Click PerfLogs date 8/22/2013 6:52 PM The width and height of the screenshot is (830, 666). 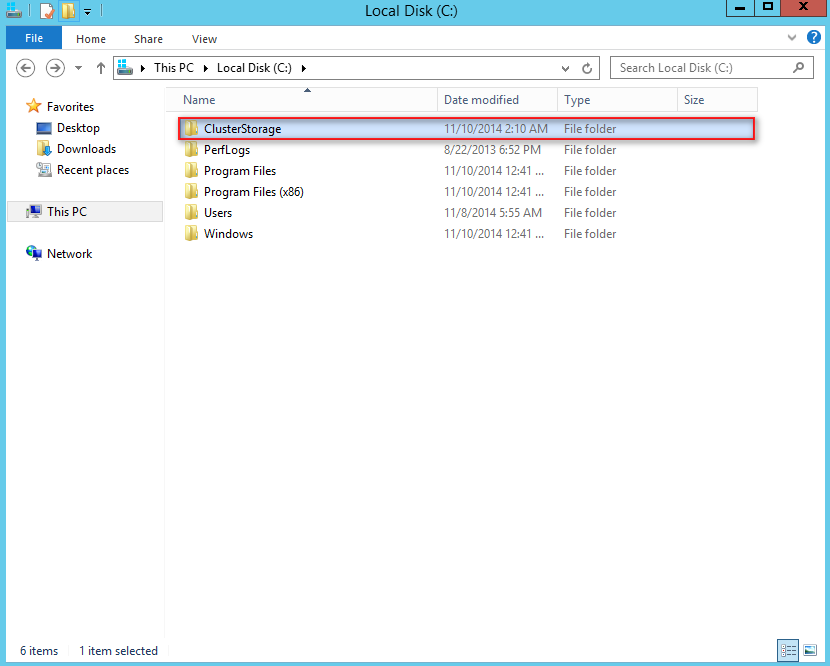[x=492, y=150]
